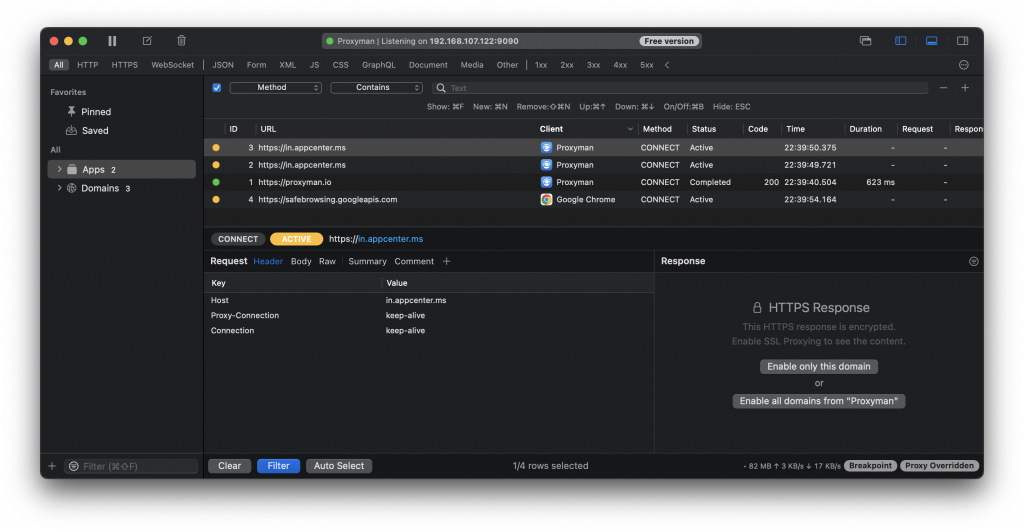This screenshot has height=532, width=1024.
Task: Toggle the right panel layout icon
Action: coord(963,40)
